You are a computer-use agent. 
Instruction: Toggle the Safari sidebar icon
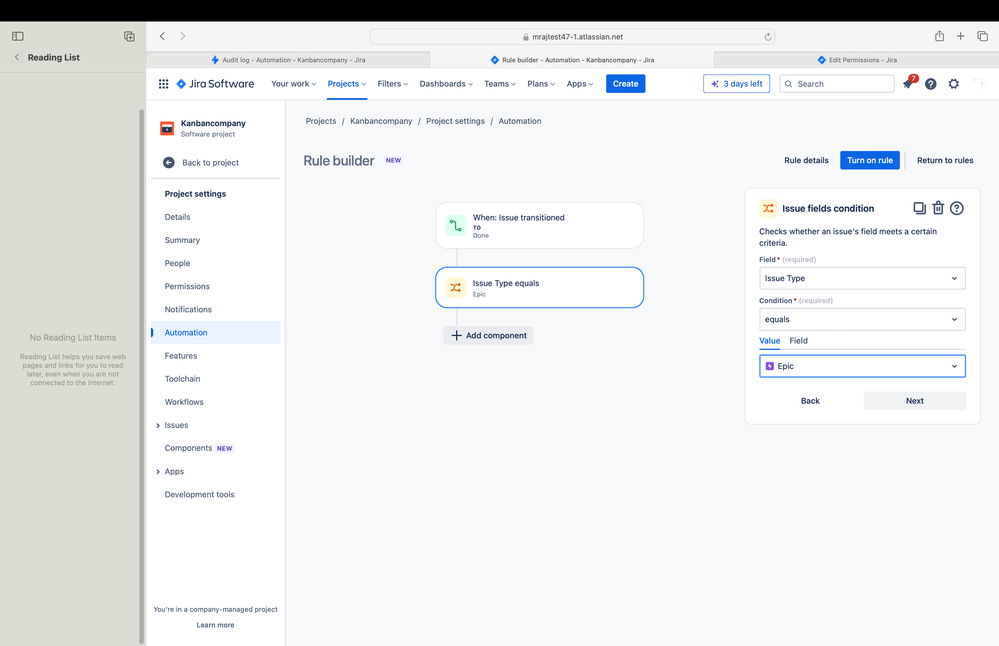point(18,36)
